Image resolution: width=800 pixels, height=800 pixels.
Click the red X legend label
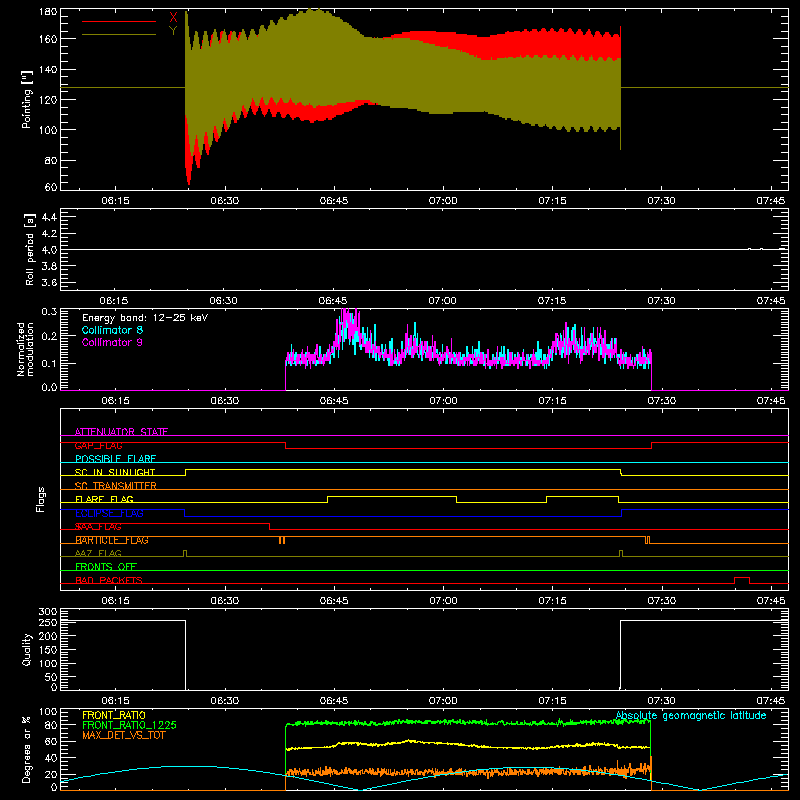coord(173,18)
